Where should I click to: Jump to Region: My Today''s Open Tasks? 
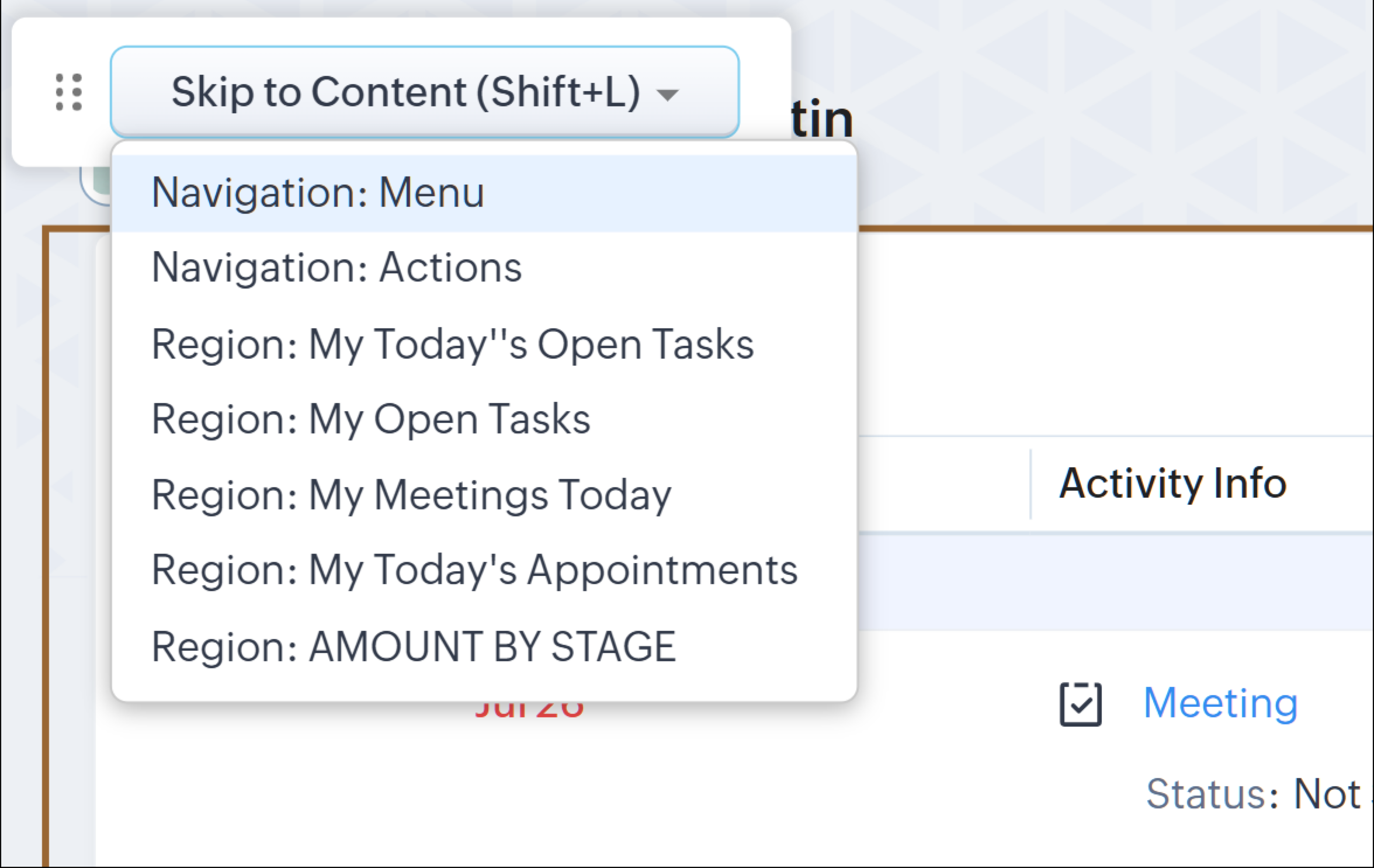(x=452, y=344)
